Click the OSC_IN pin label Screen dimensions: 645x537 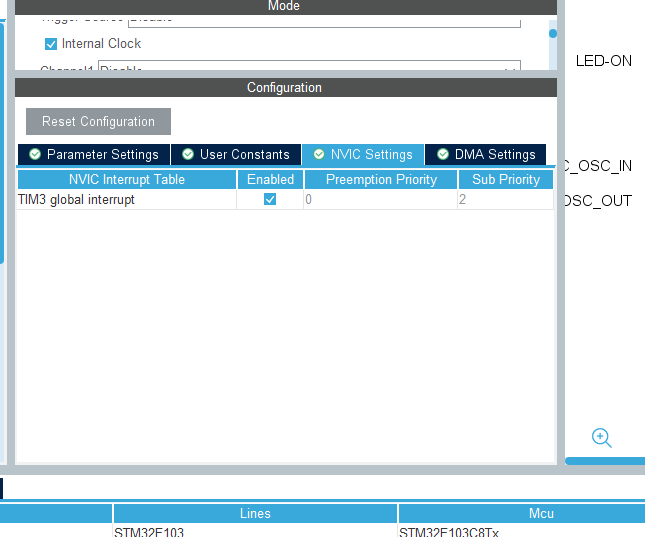click(599, 166)
